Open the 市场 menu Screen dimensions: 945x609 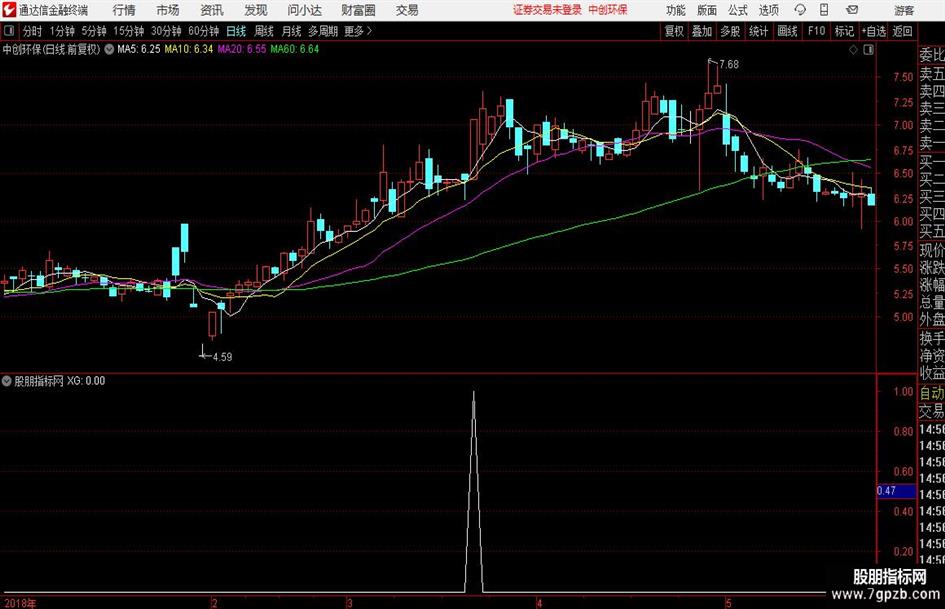(x=168, y=10)
